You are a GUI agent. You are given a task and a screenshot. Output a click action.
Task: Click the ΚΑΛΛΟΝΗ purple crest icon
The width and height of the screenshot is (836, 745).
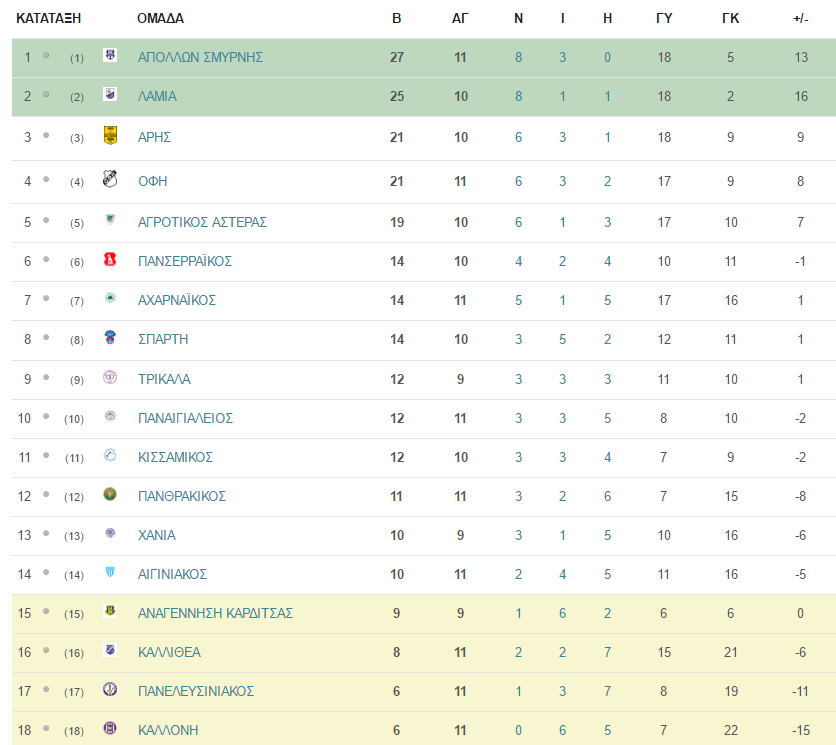click(x=110, y=728)
